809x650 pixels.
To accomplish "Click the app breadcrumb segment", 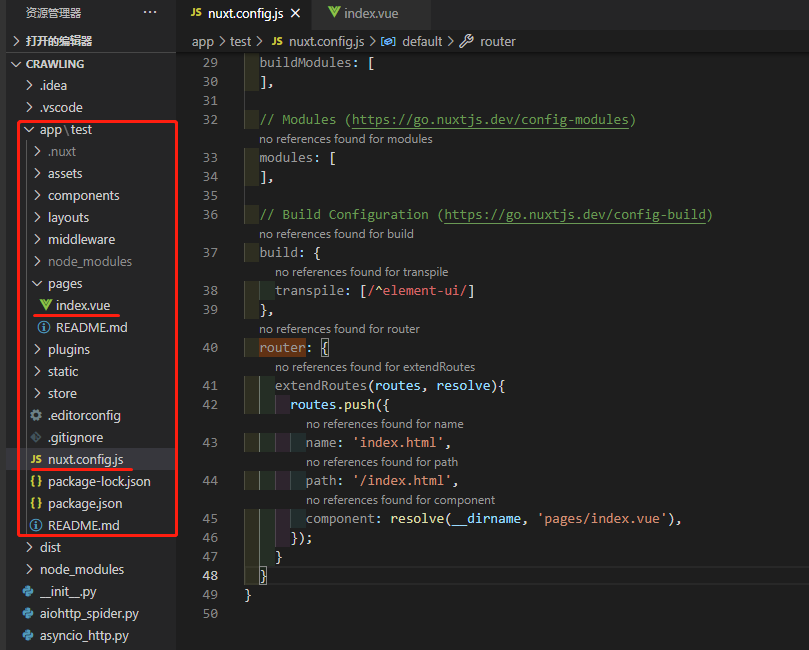I will point(202,42).
